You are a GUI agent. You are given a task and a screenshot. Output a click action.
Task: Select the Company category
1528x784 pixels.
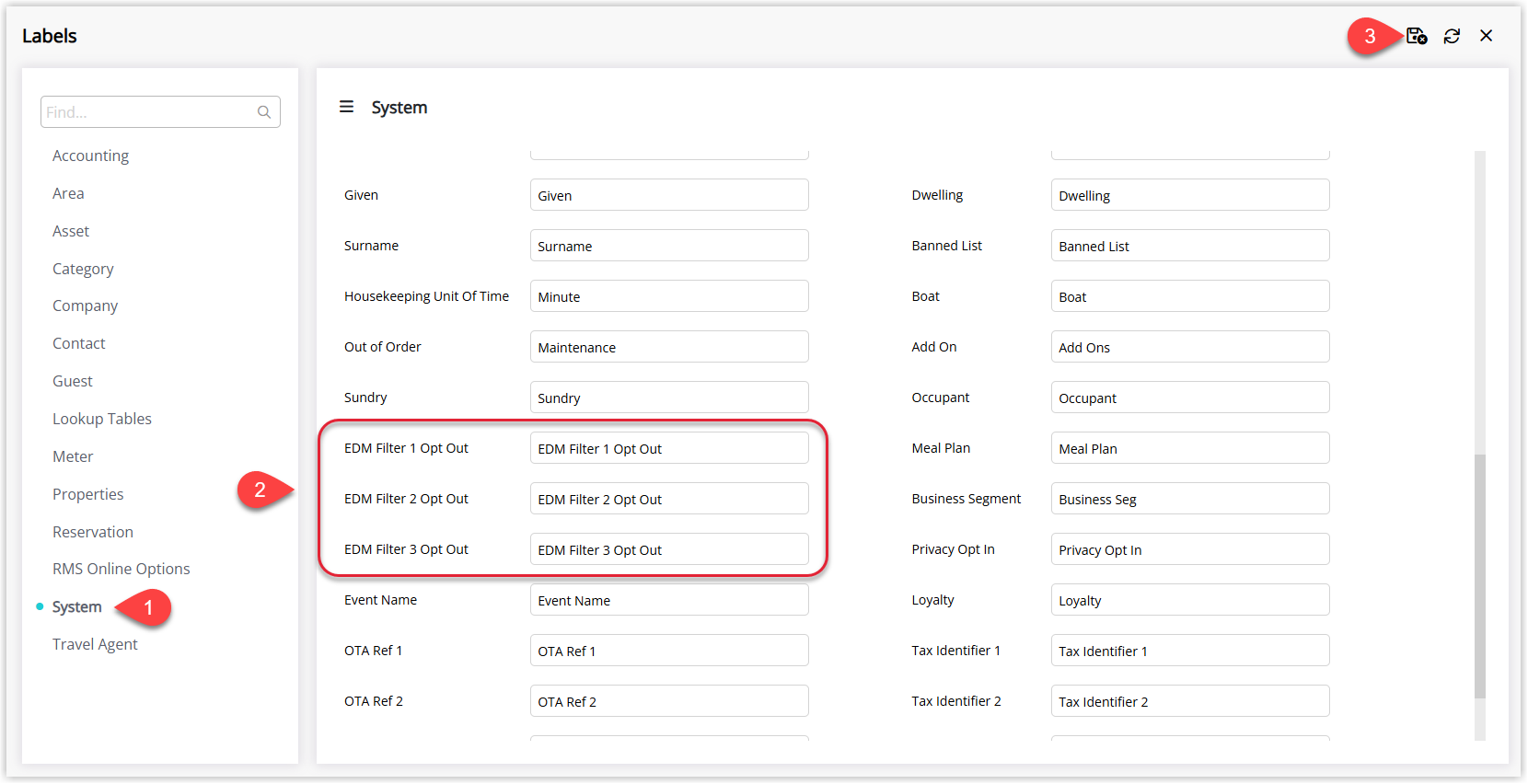click(85, 306)
